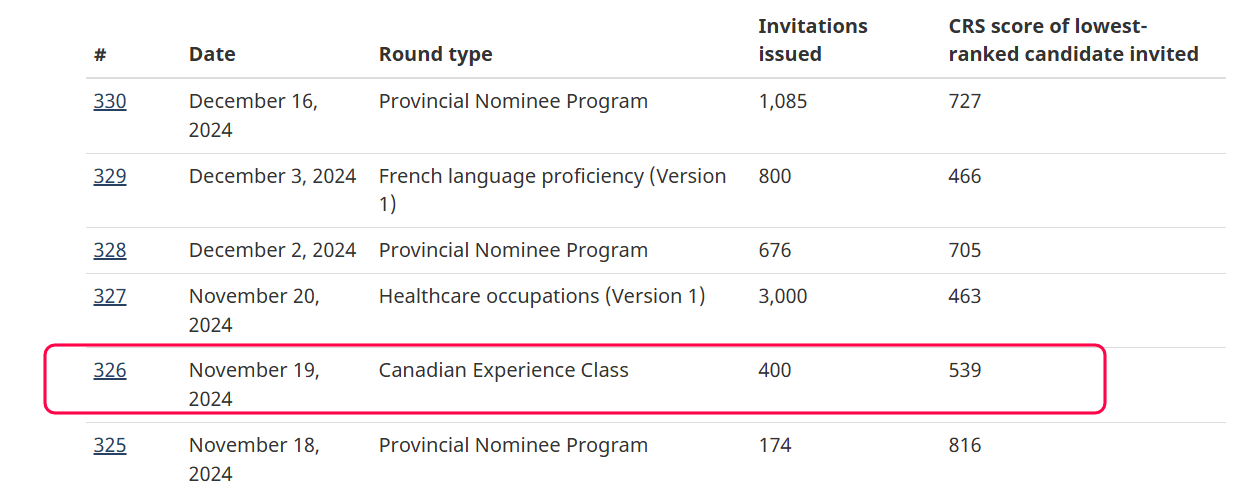Select the Canadian Experience Class cell
Image resolution: width=1252 pixels, height=493 pixels.
click(x=504, y=370)
